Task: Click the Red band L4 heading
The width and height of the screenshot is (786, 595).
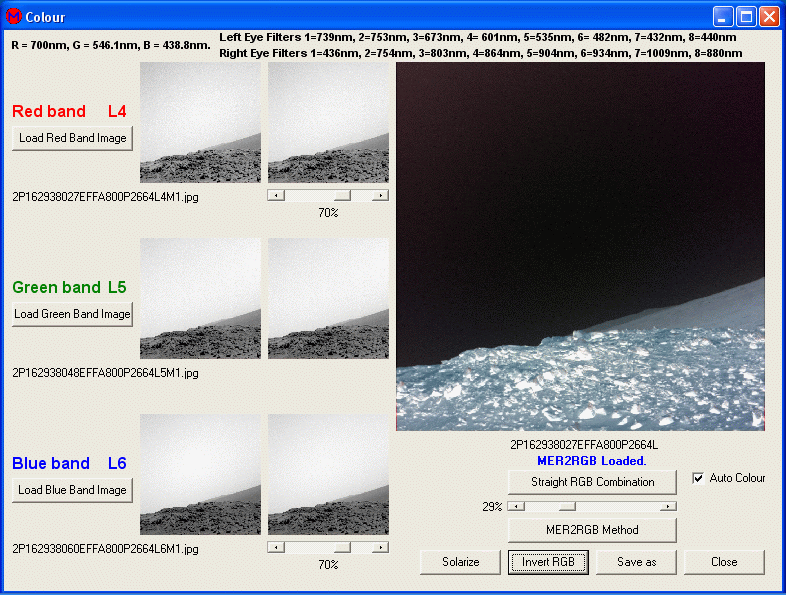Action: [69, 111]
